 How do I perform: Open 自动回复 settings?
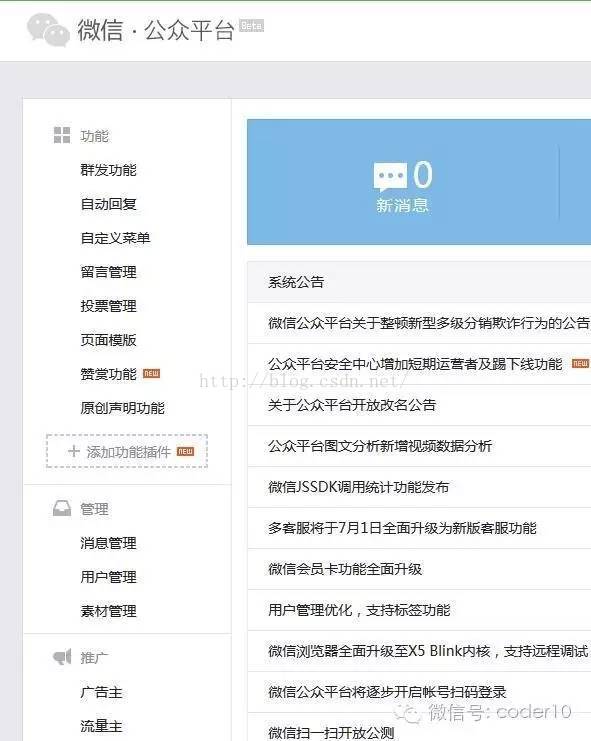tap(109, 204)
